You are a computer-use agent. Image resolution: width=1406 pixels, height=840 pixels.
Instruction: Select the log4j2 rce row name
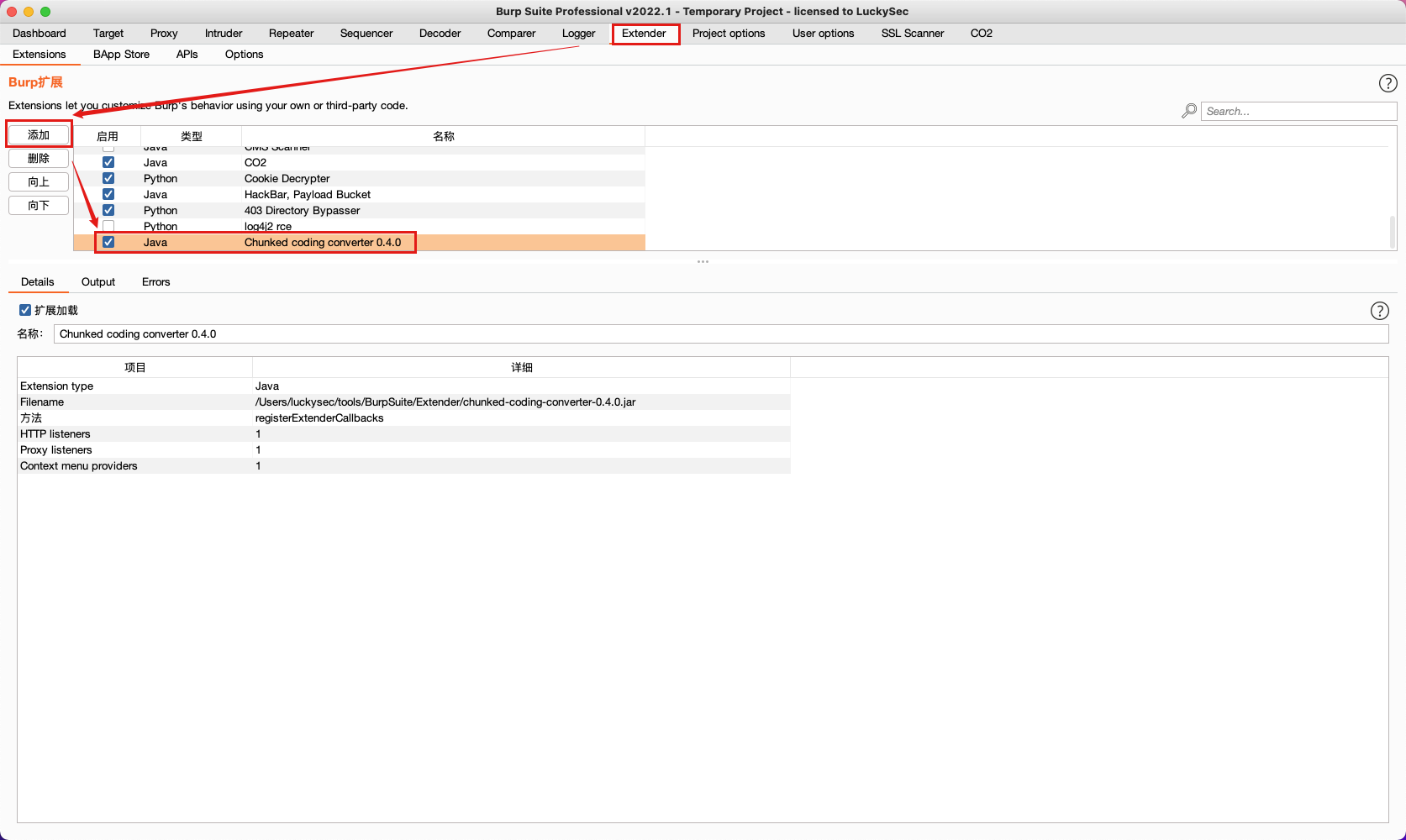268,226
